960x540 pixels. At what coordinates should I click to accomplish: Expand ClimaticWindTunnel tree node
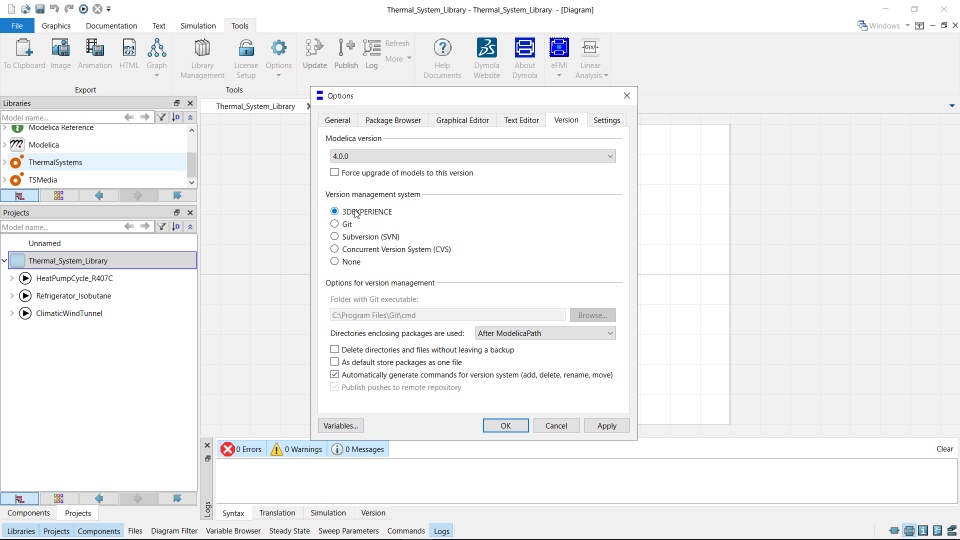tap(12, 313)
